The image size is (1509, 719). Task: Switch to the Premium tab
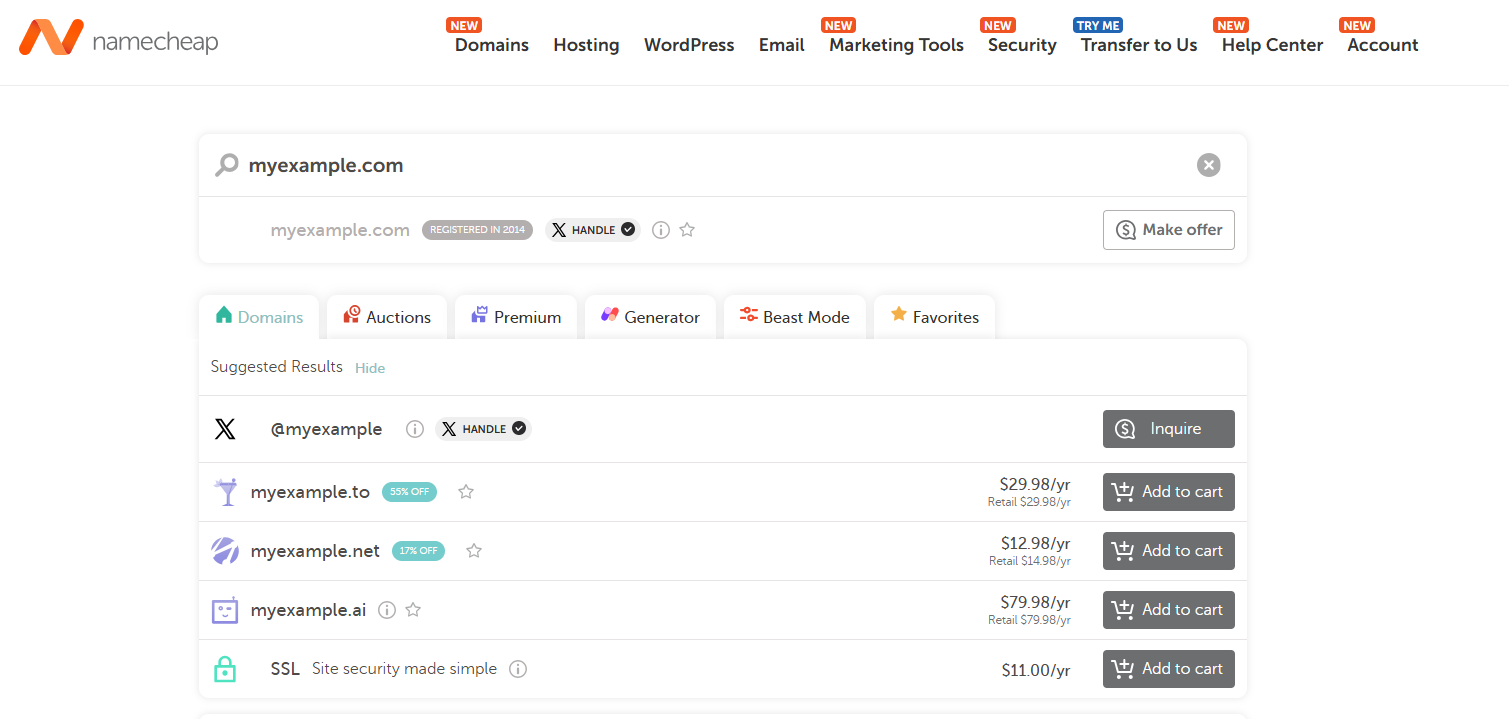click(516, 317)
